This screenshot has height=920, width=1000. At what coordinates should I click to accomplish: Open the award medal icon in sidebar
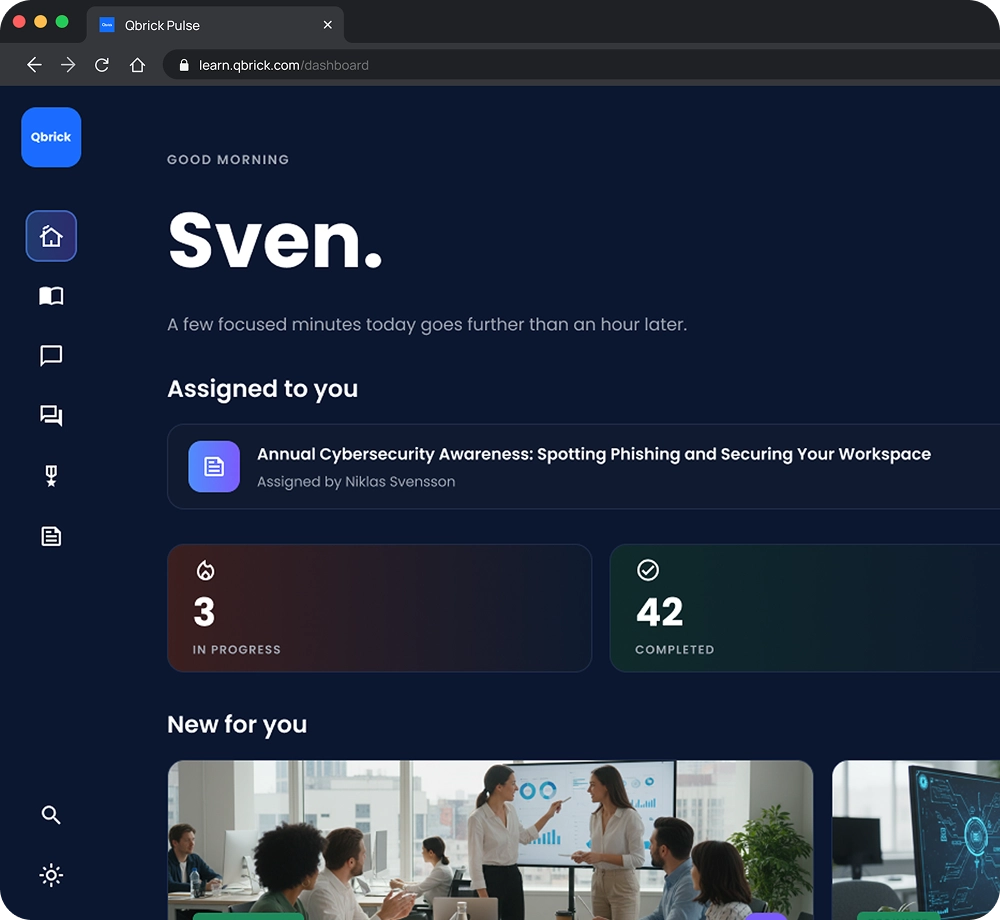click(x=51, y=476)
